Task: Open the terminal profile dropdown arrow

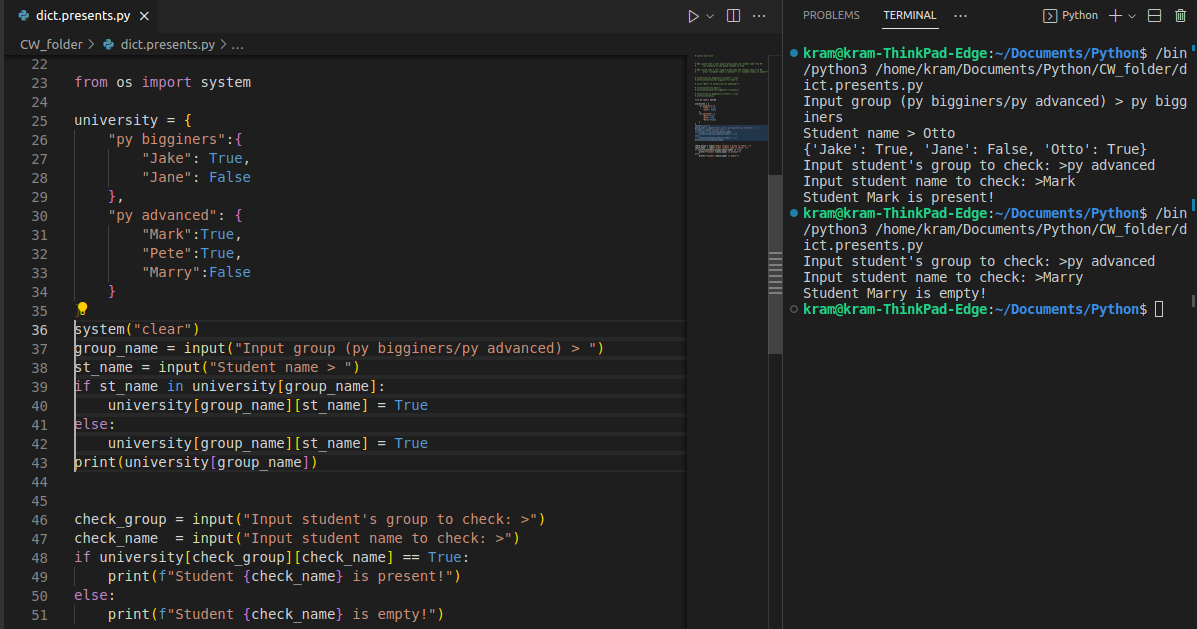Action: pos(1132,15)
